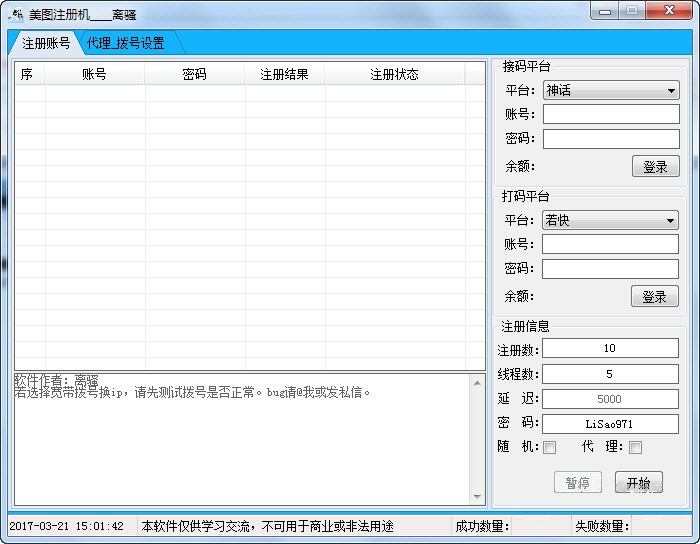The image size is (700, 544).
Task: Sort by the 序 column header
Action: point(27,74)
